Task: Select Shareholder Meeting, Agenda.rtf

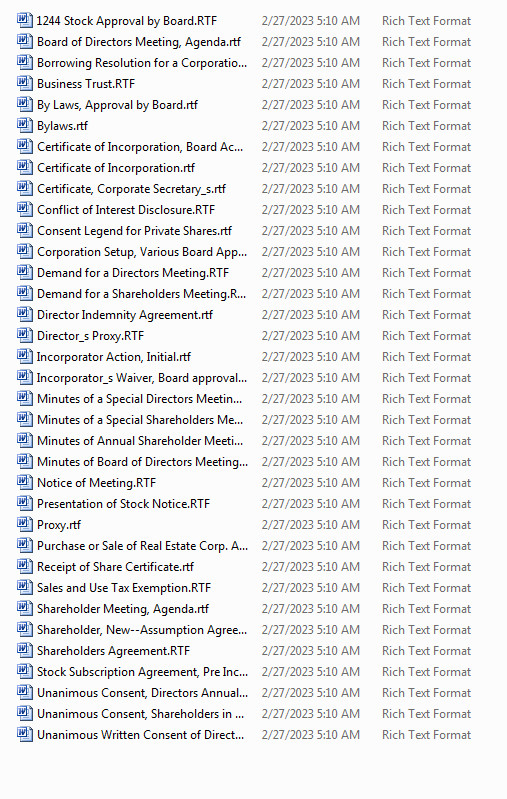Action: [123, 609]
